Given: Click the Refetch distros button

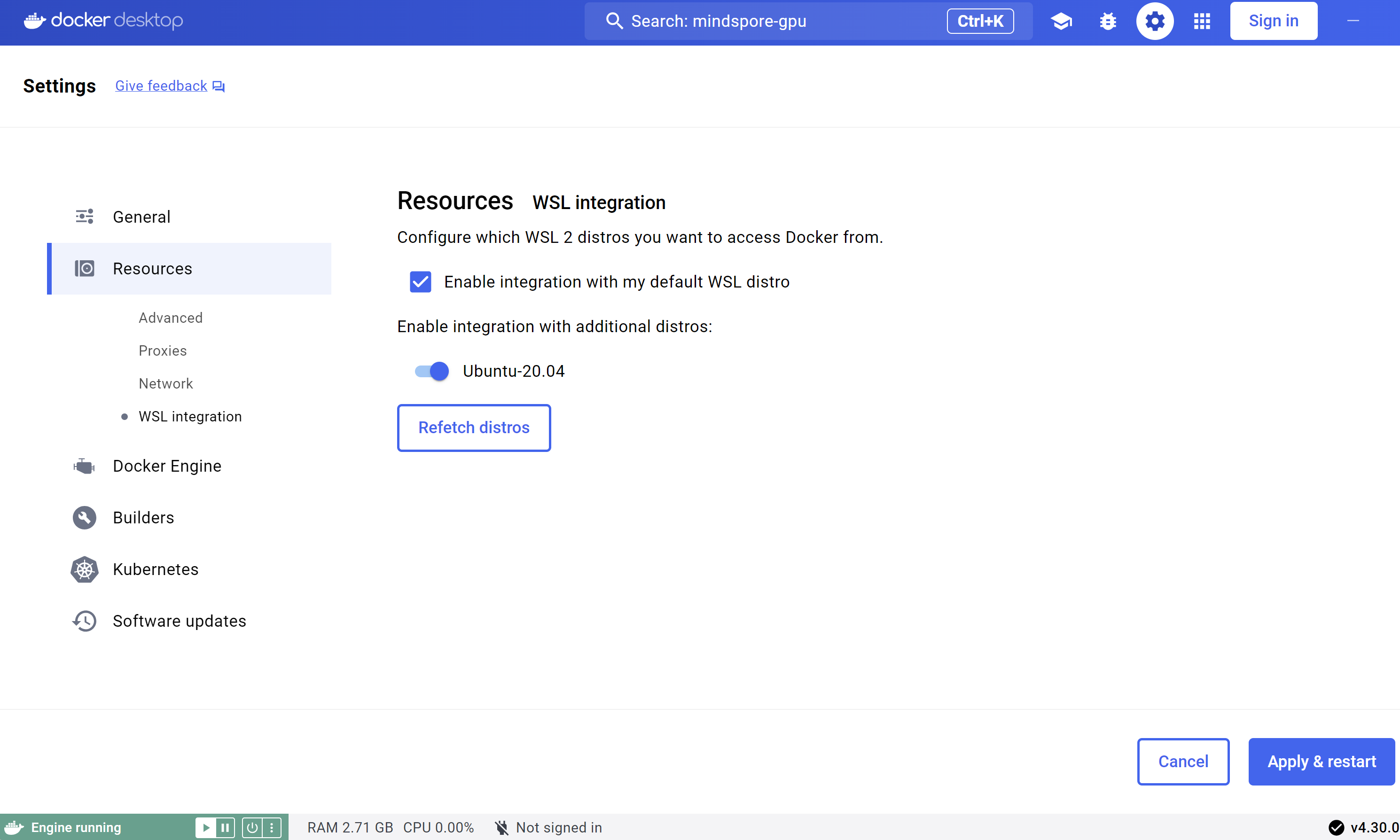Looking at the screenshot, I should [474, 428].
